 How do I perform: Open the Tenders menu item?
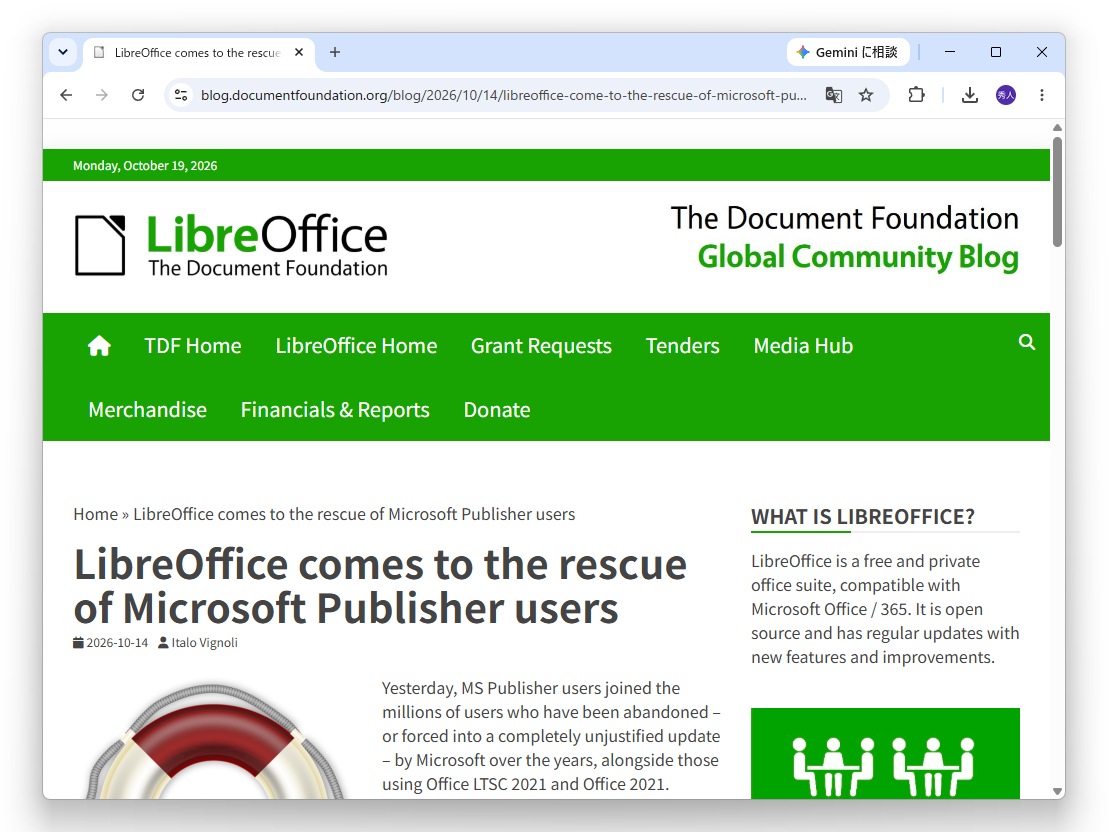click(x=683, y=346)
